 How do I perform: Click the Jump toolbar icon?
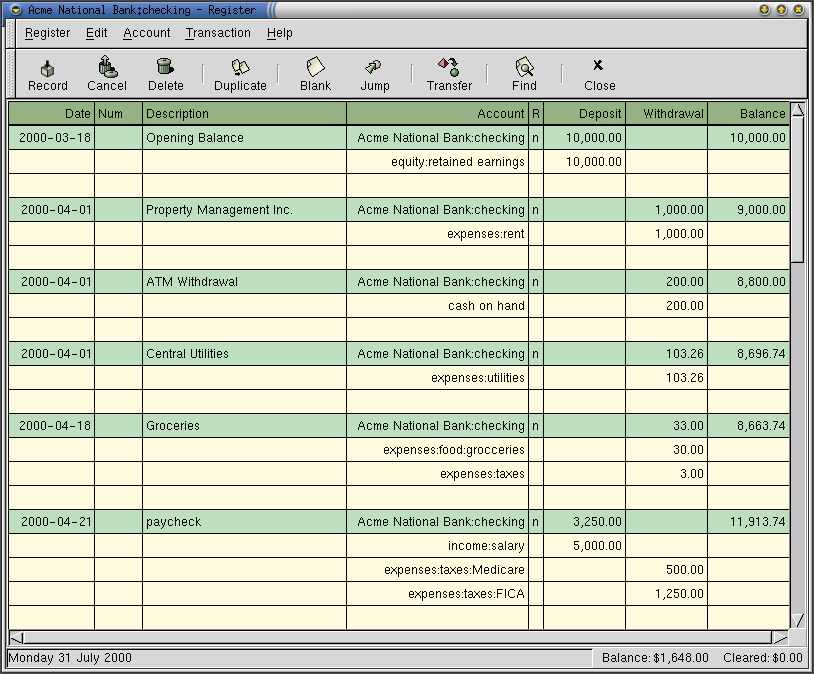click(375, 75)
